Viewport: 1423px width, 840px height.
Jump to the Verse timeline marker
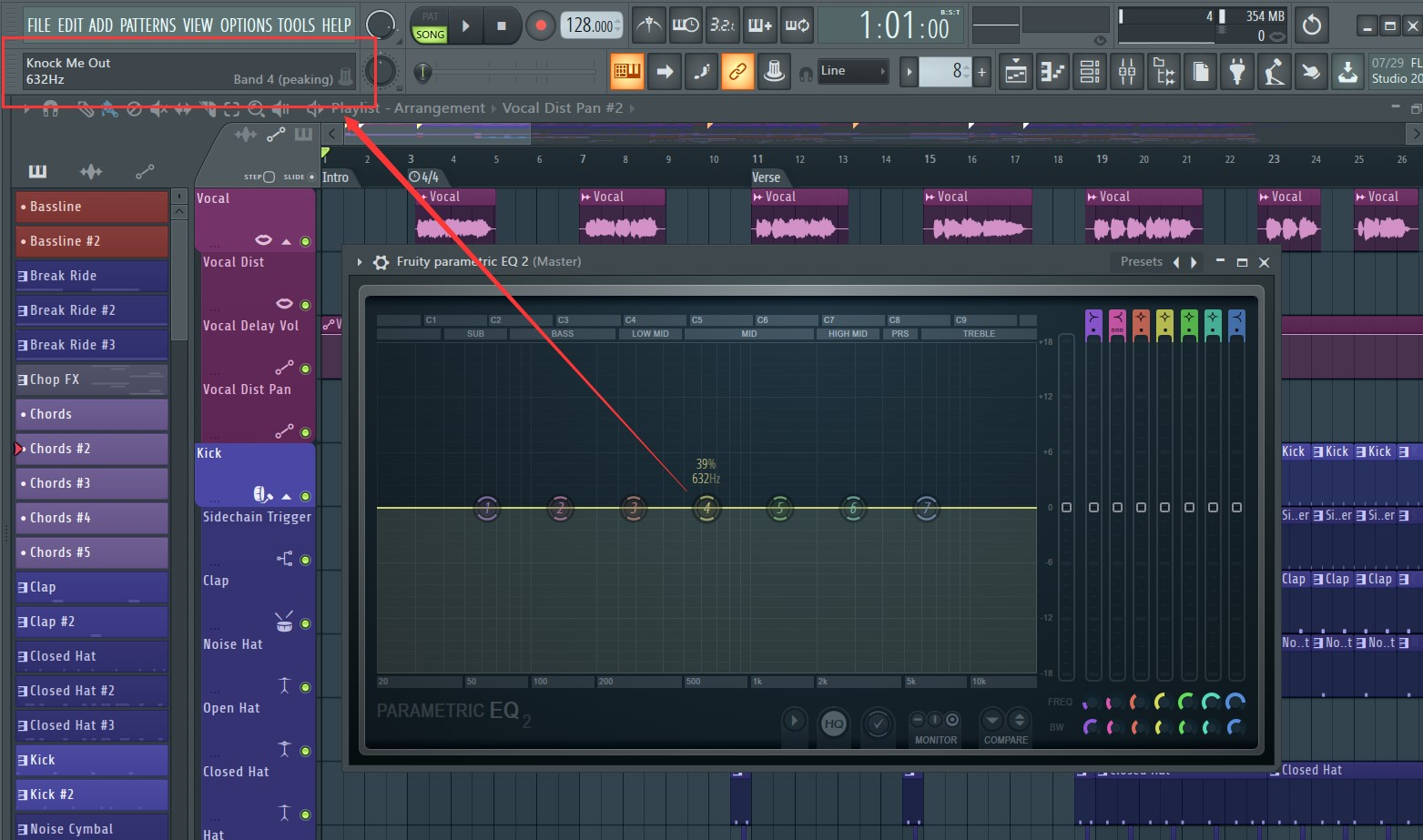click(766, 177)
